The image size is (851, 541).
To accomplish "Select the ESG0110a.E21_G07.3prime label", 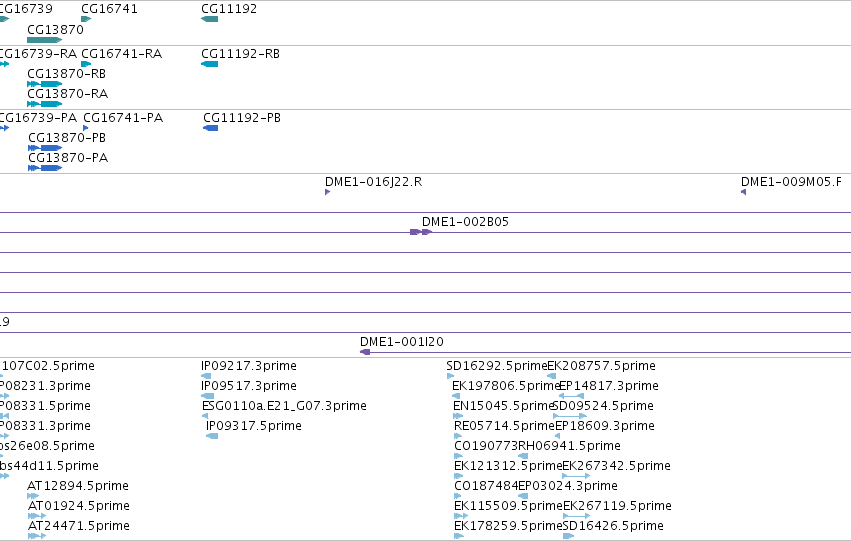I will 284,406.
